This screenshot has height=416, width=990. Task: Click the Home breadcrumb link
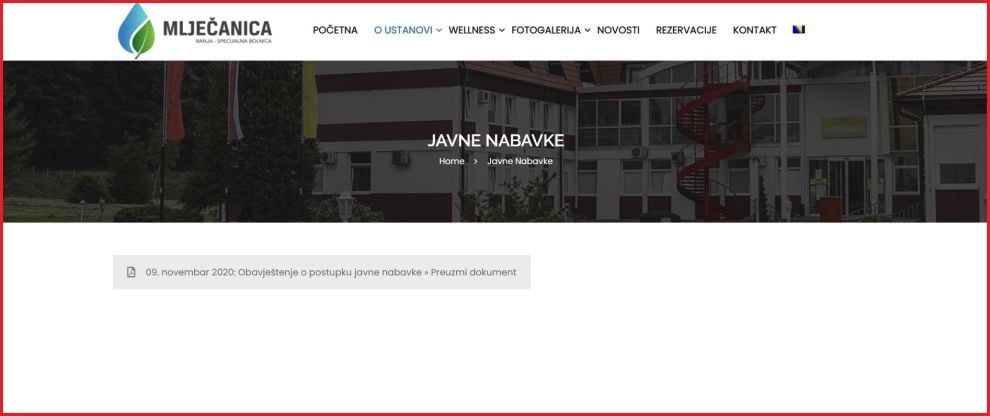click(451, 161)
